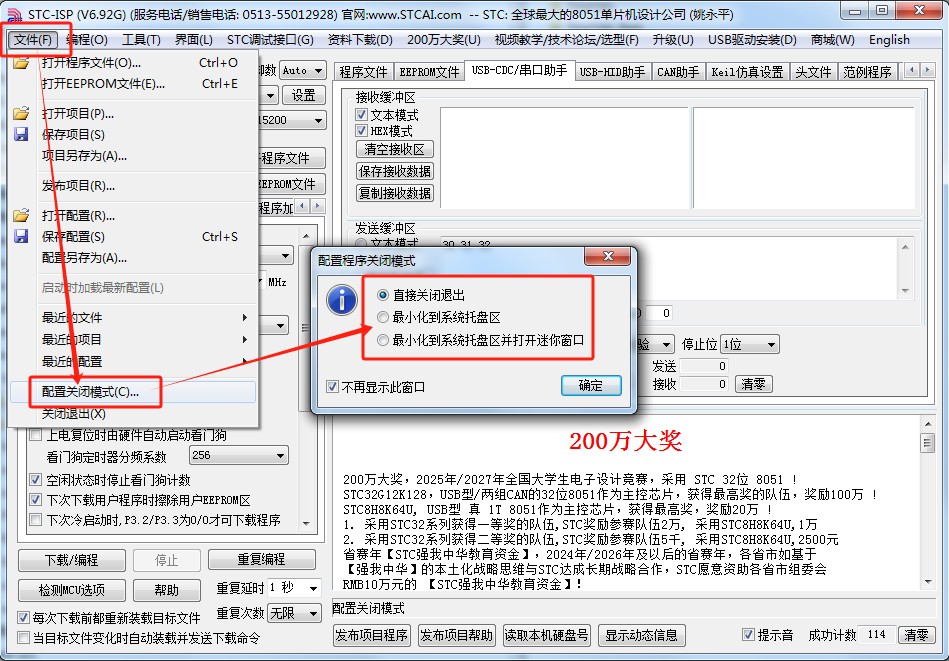Click 确定 button in dialog
Screen dimensions: 949x661
click(591, 386)
